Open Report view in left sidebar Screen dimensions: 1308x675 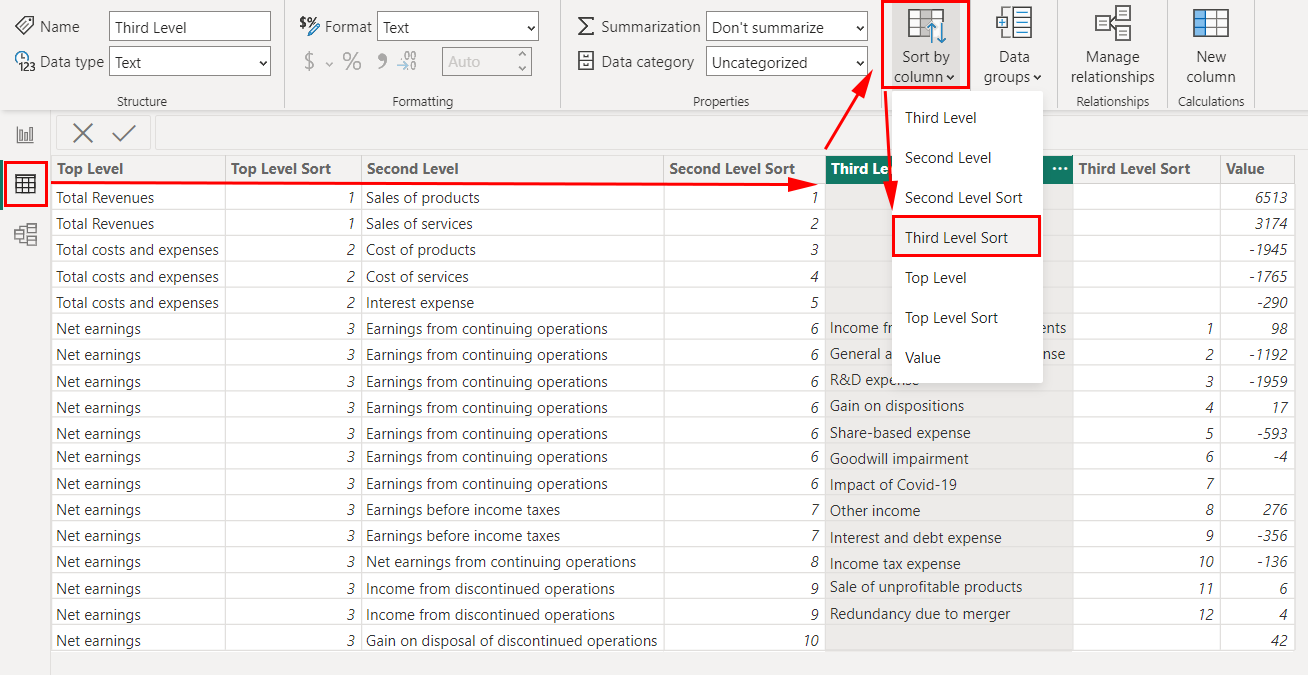tap(25, 135)
